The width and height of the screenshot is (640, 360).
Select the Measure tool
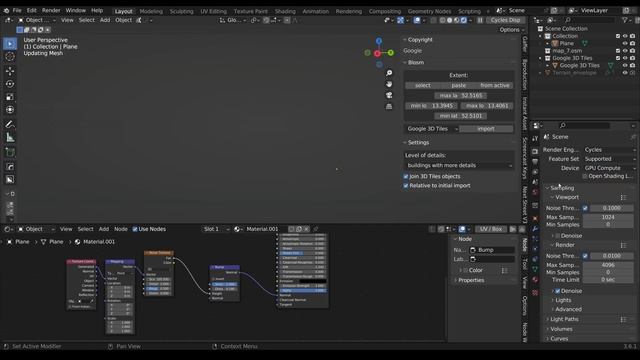(10, 138)
